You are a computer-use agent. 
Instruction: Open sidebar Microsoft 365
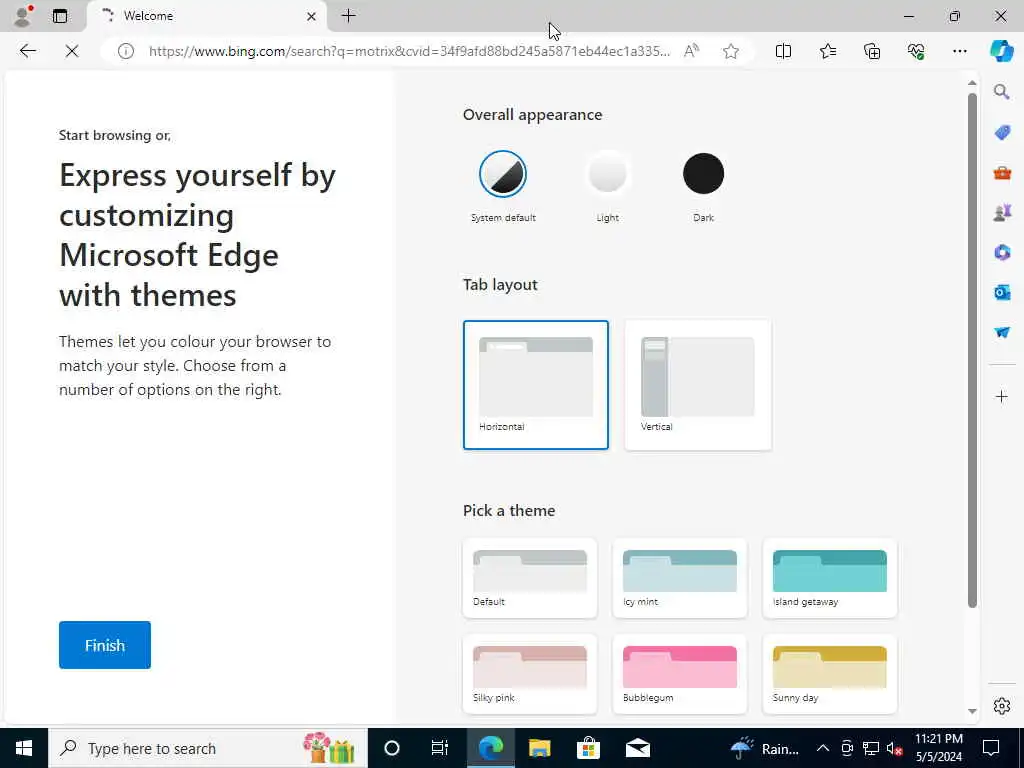click(x=1002, y=252)
